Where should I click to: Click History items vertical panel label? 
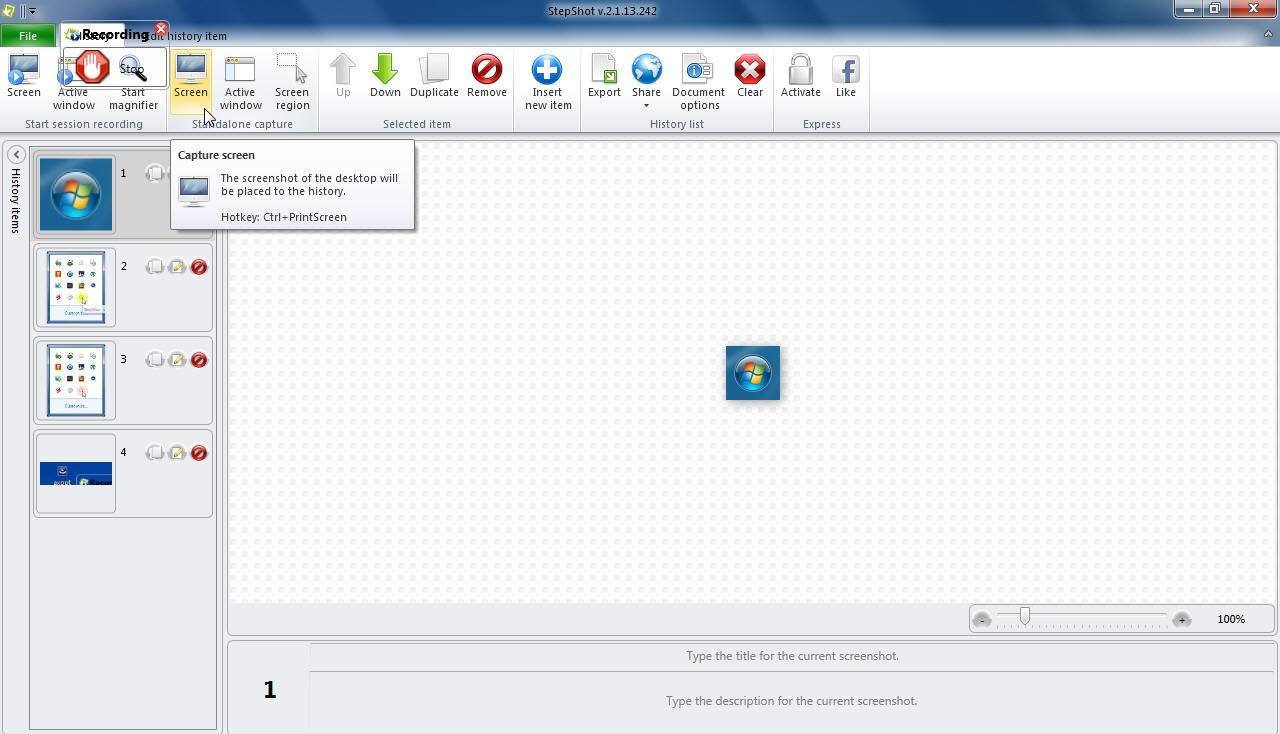coord(15,201)
